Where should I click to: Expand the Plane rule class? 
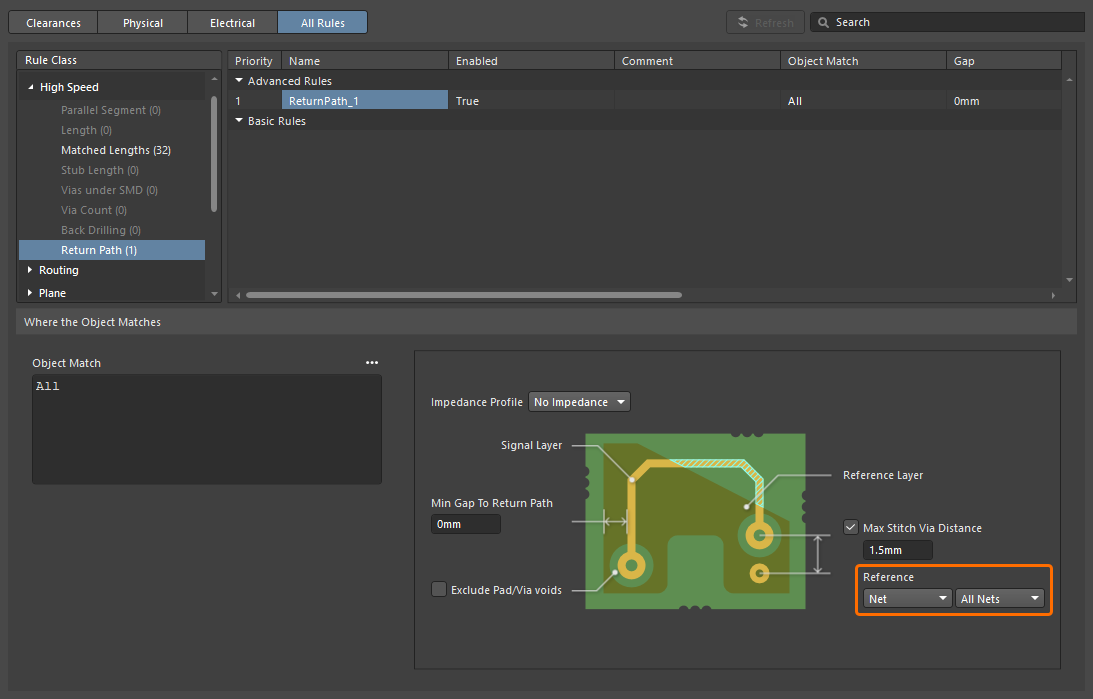pos(29,293)
